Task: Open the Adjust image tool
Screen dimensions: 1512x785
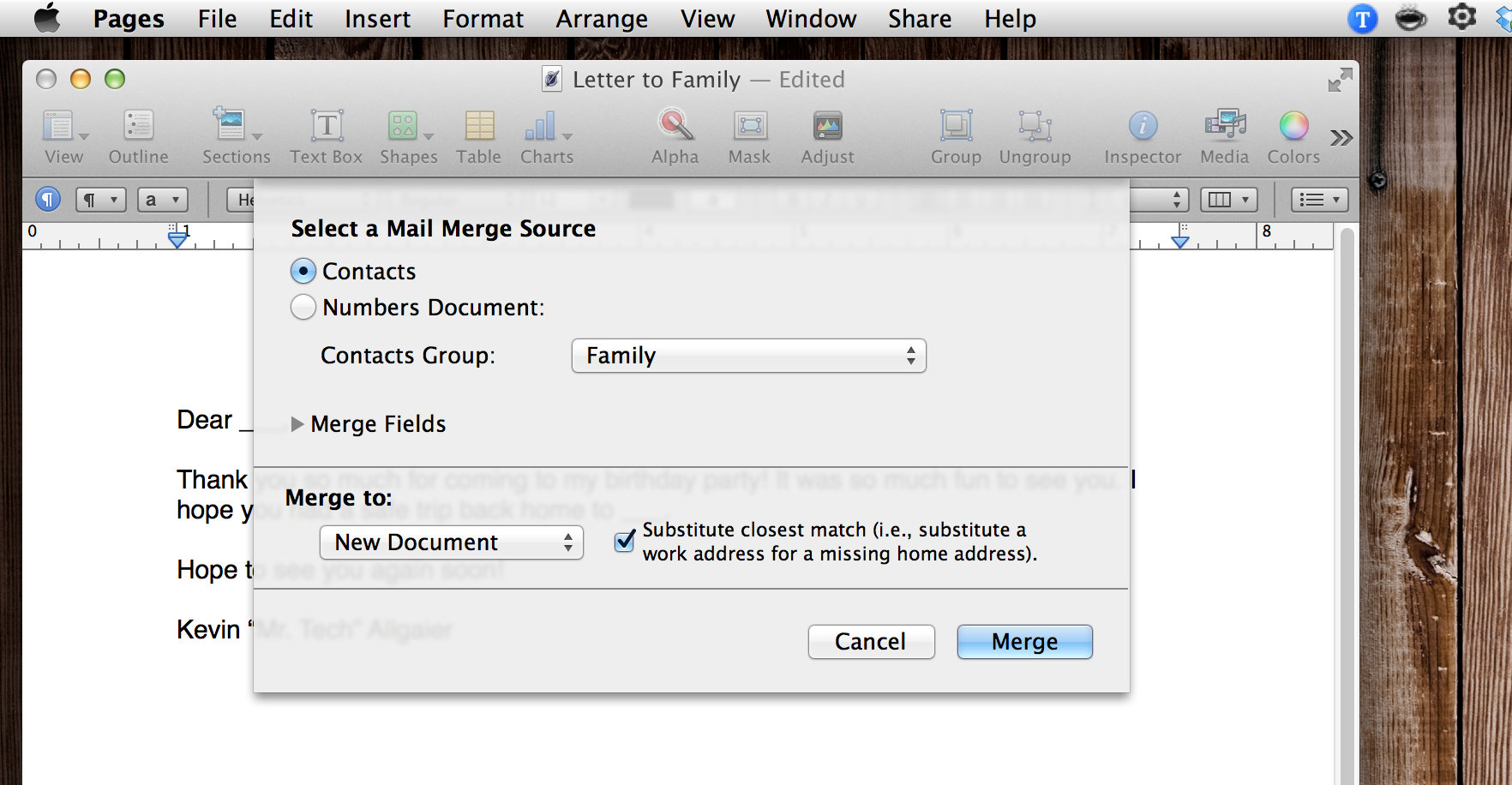Action: (x=827, y=135)
